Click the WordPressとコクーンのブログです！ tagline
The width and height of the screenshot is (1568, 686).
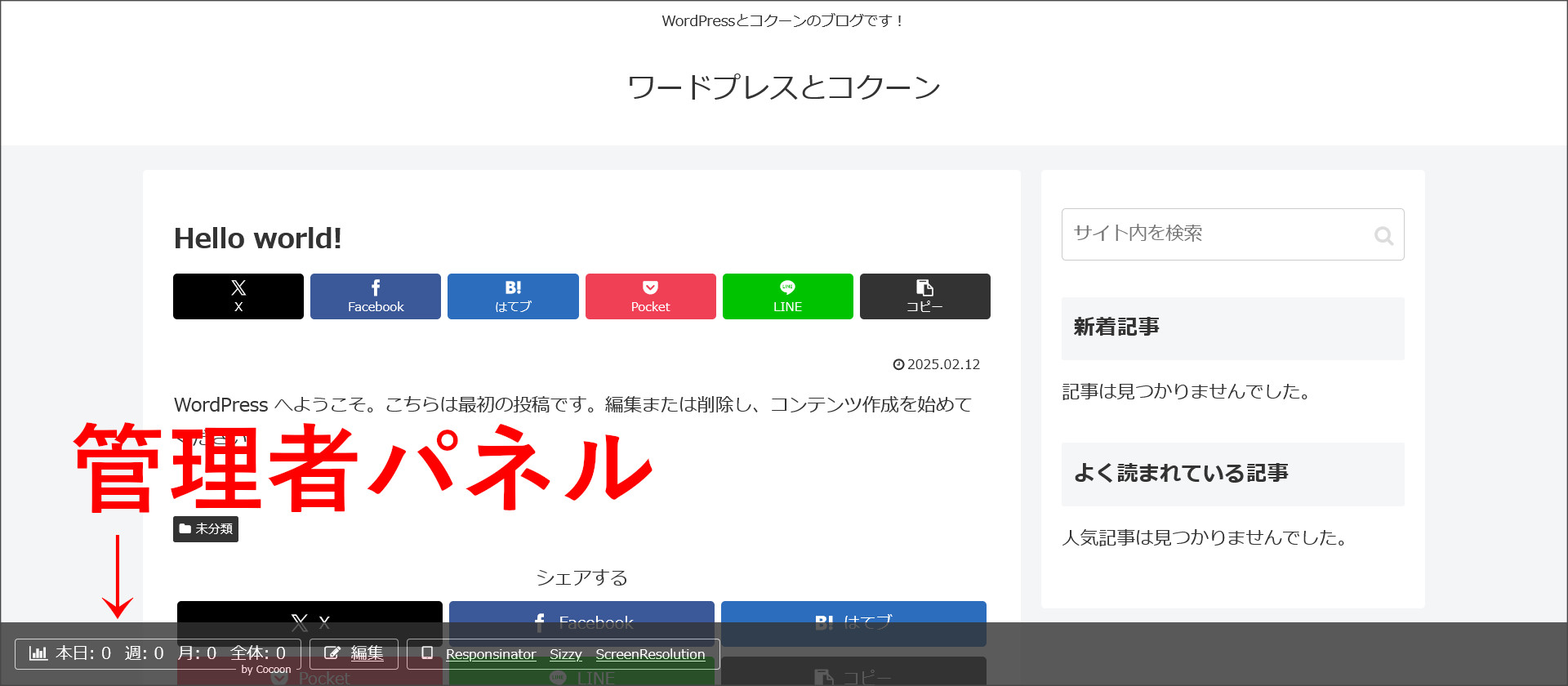click(784, 21)
